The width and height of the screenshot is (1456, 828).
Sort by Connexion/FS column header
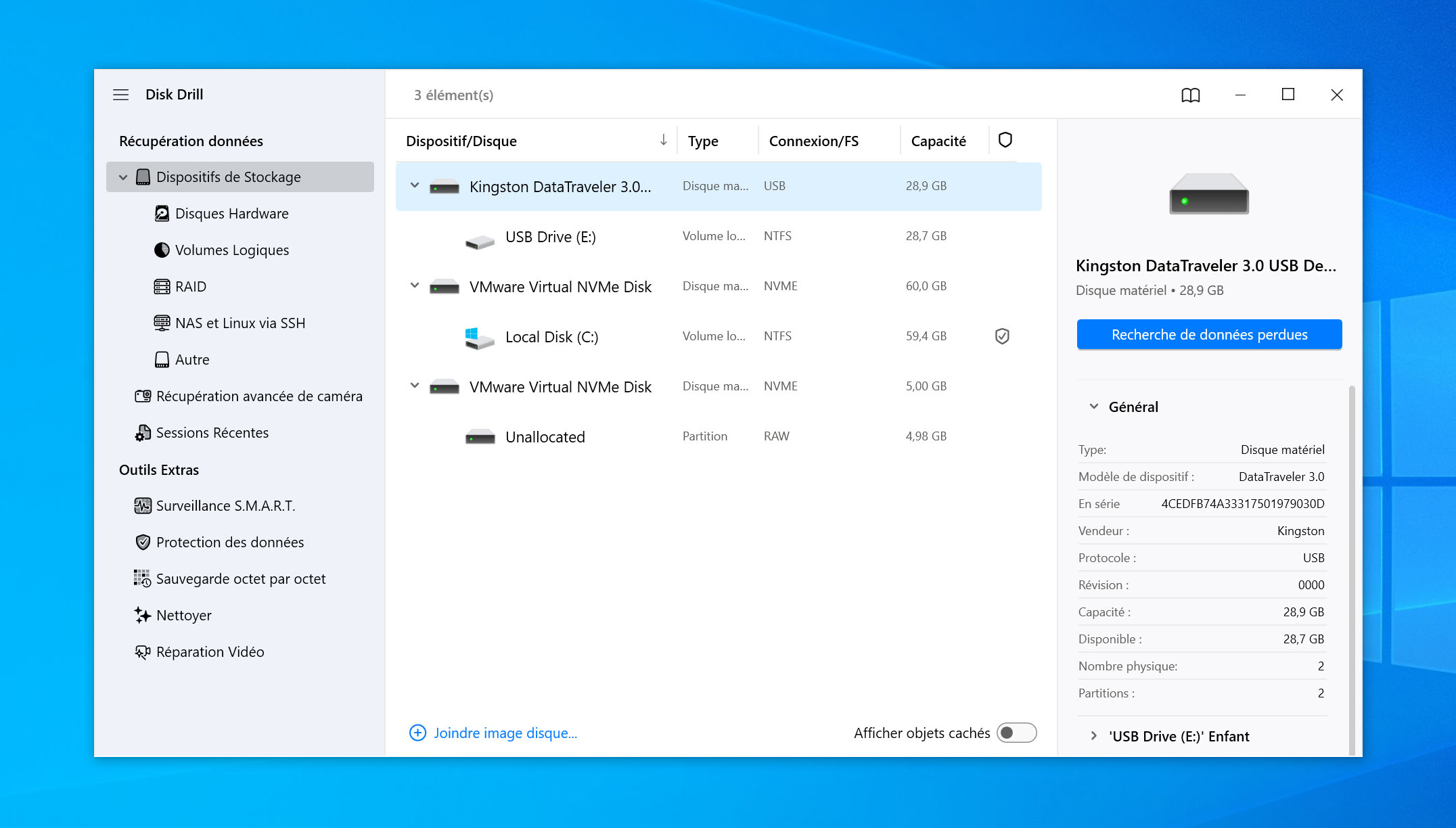point(813,141)
